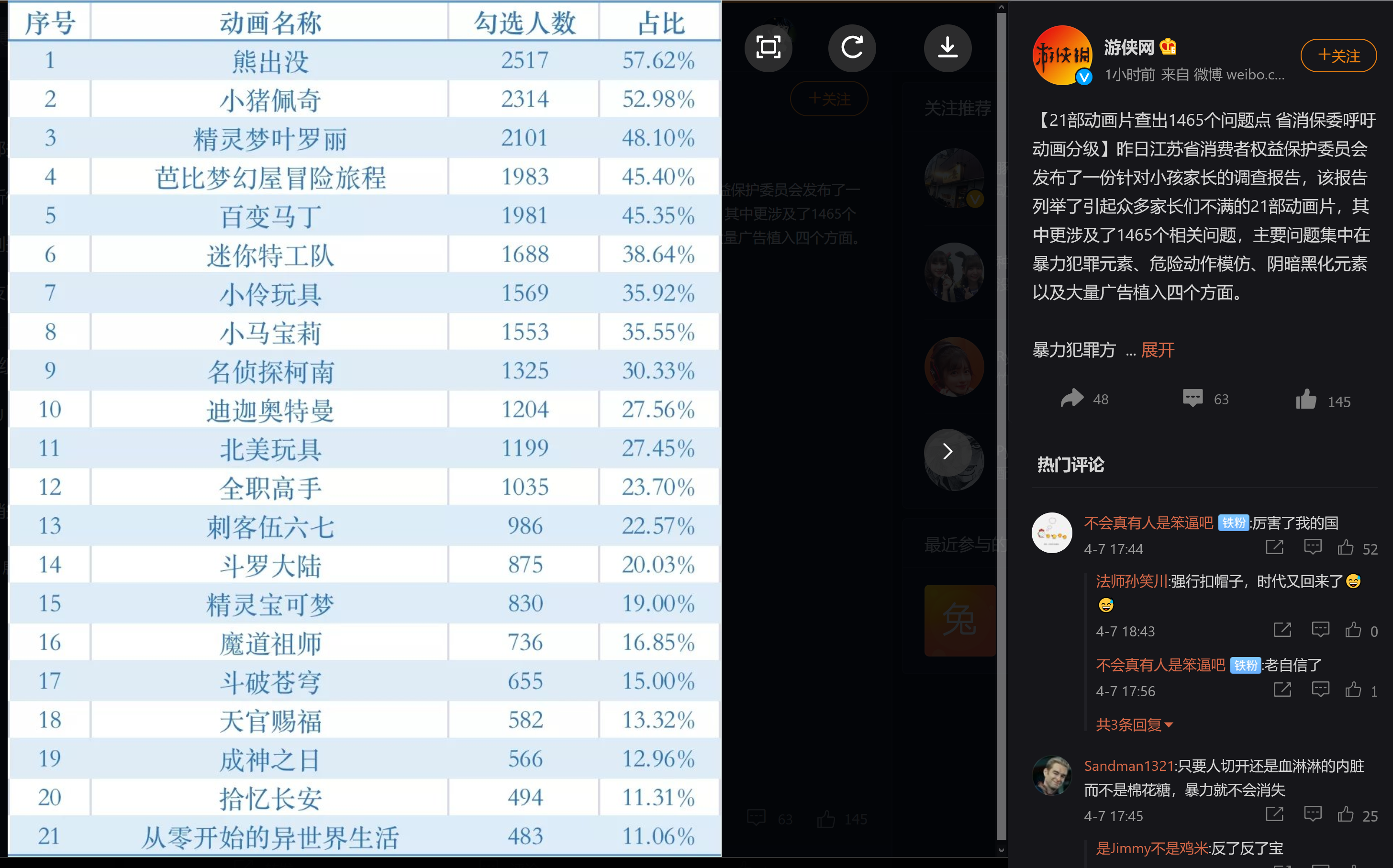Click the 动画名称 column header
The height and width of the screenshot is (868, 1393).
[270, 22]
